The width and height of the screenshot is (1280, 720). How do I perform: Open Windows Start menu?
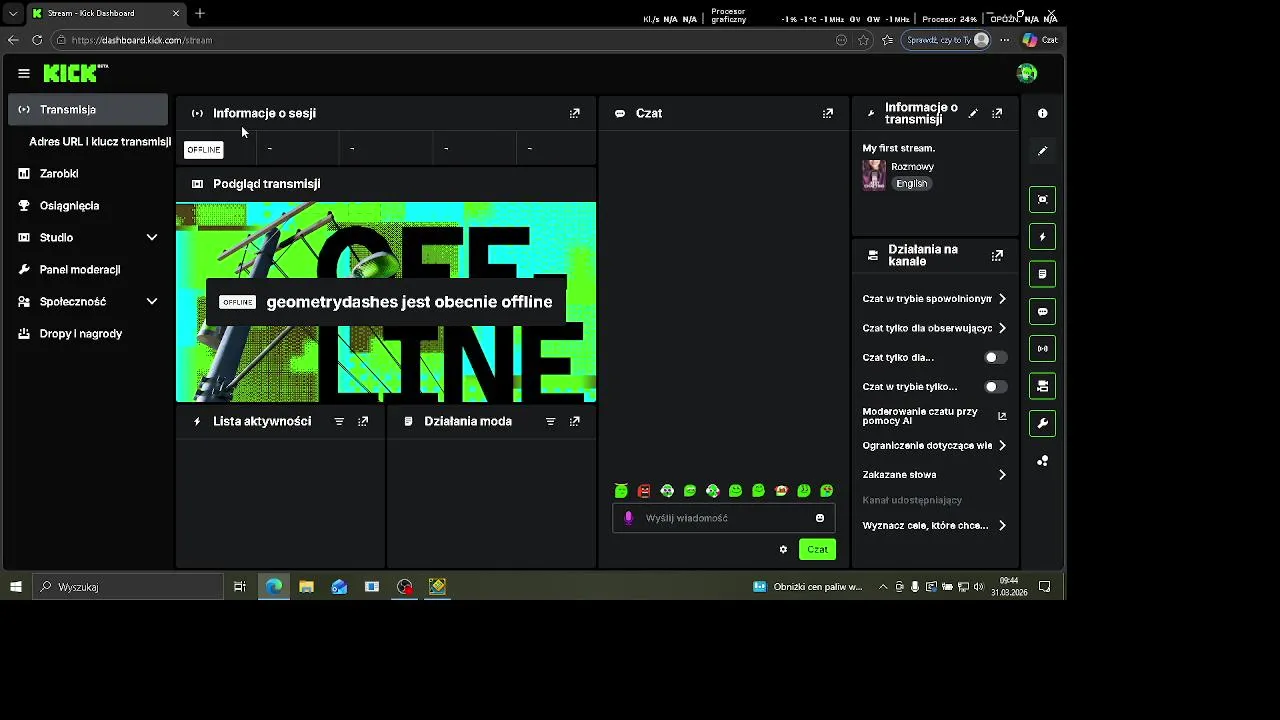coord(16,587)
